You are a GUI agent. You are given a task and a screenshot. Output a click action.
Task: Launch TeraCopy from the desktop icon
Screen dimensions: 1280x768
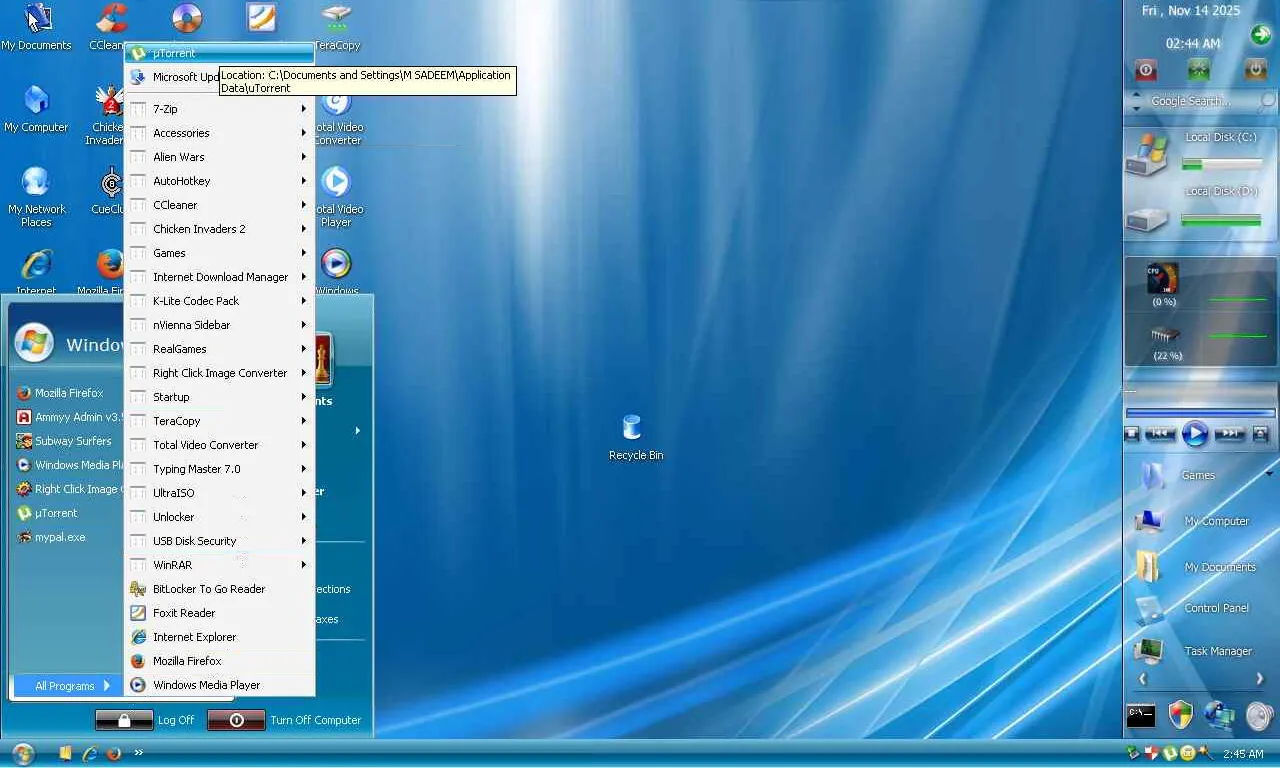(337, 28)
